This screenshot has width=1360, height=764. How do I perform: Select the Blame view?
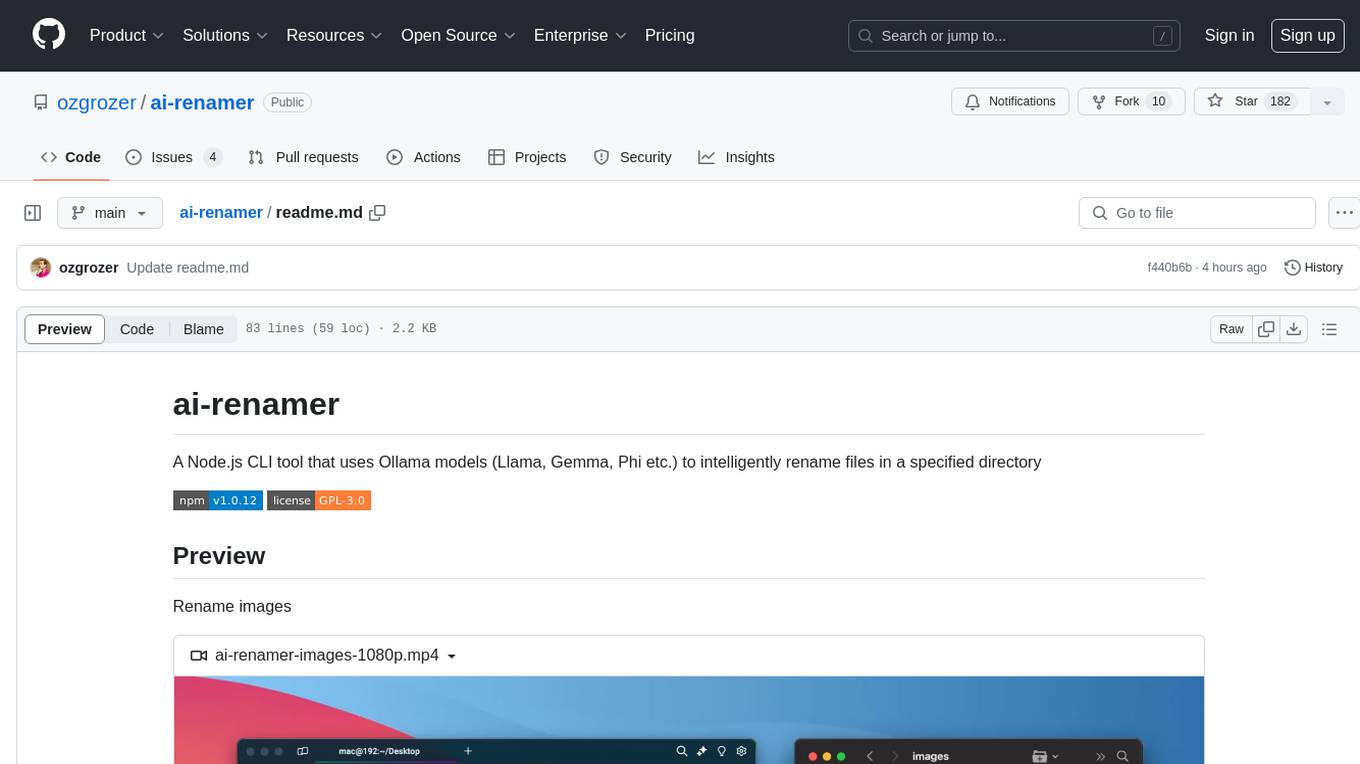(x=203, y=329)
